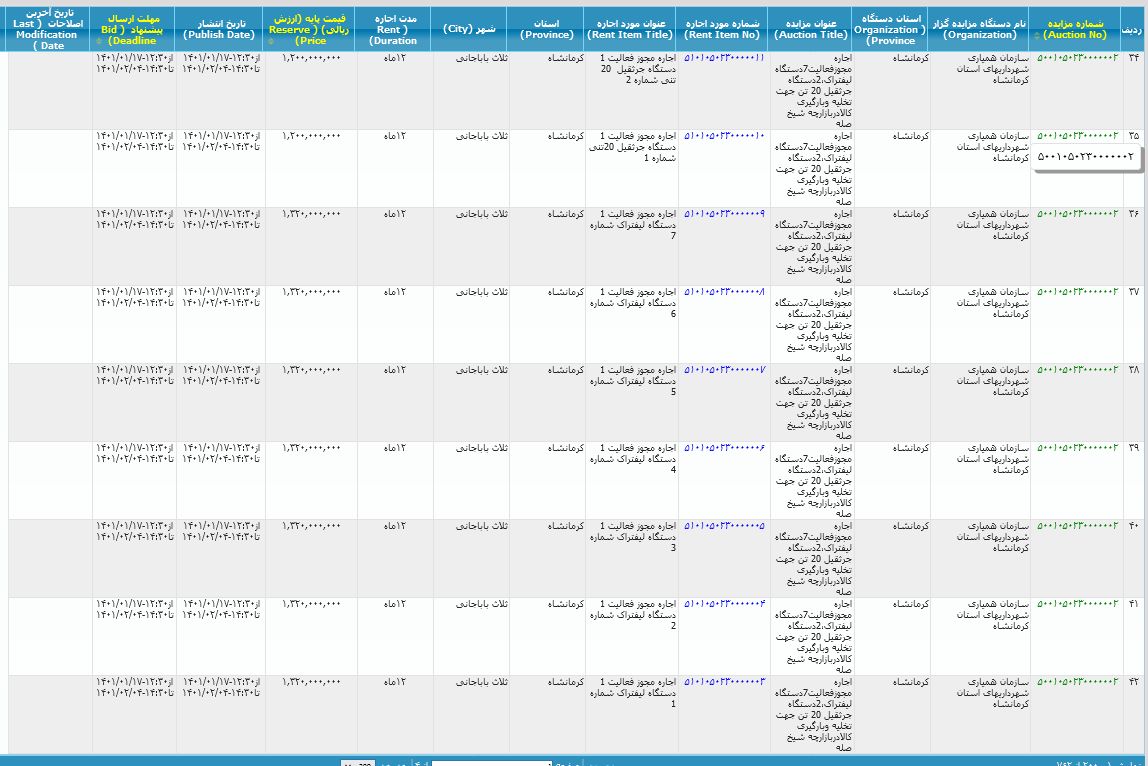The width and height of the screenshot is (1148, 766).
Task: Open the auction number link in row 36
Action: [x=1077, y=214]
